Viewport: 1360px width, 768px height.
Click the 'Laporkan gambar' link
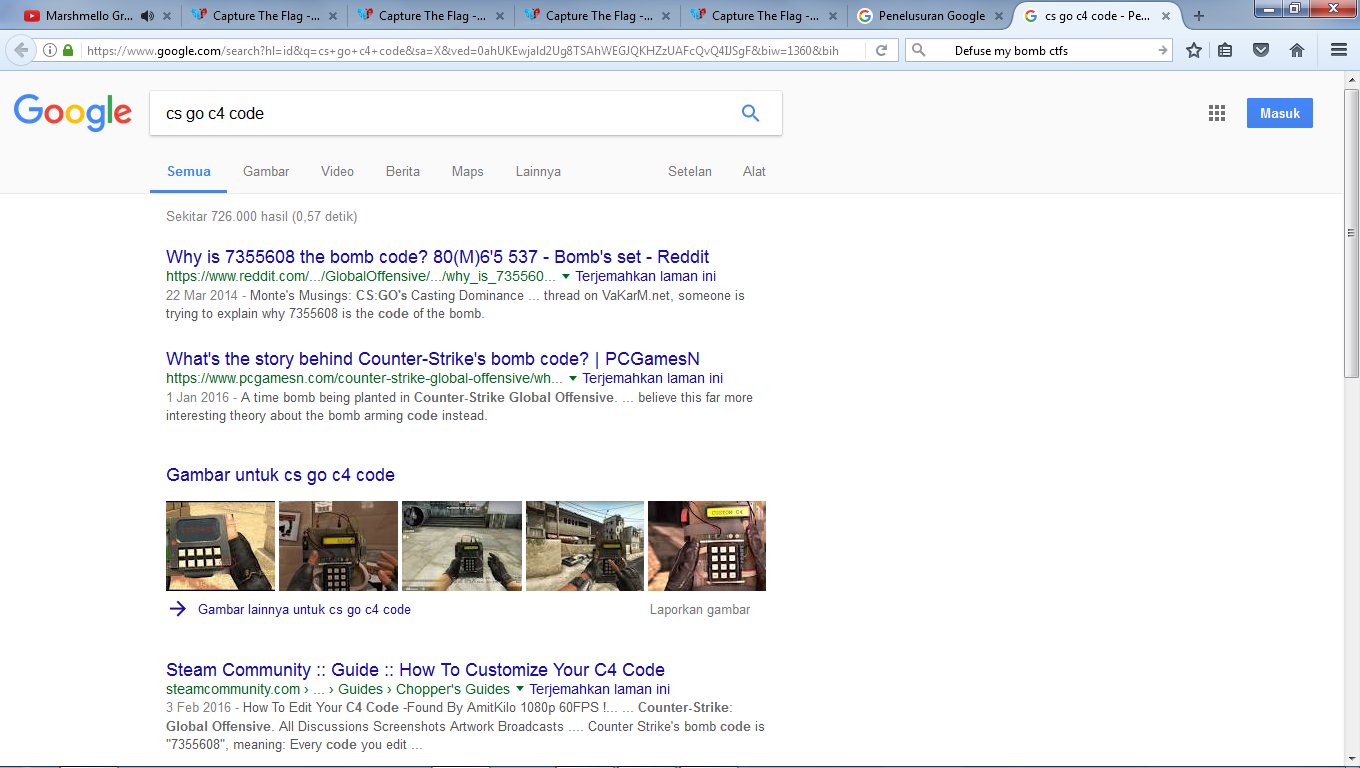click(700, 609)
